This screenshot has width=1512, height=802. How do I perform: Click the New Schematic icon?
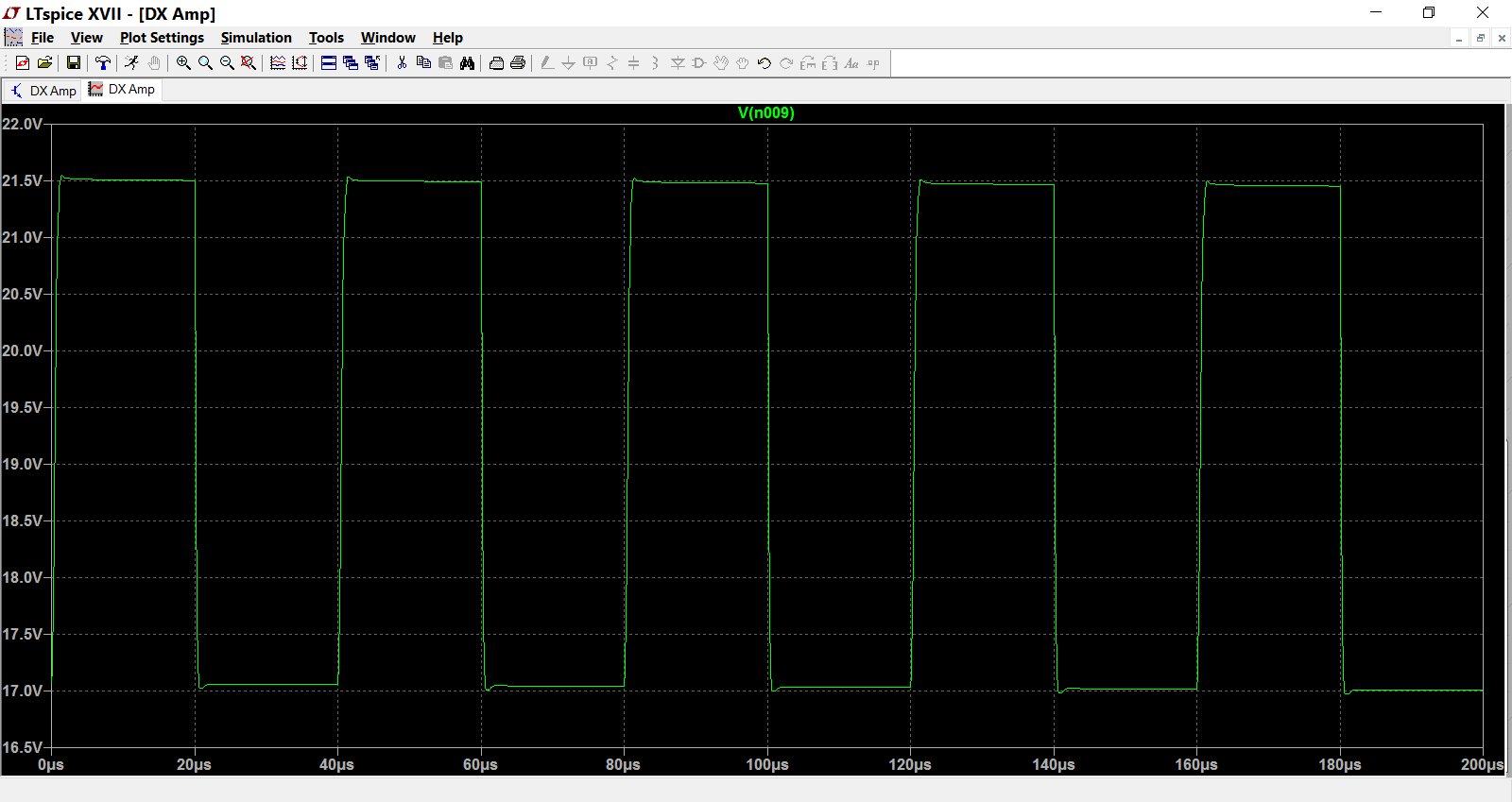[x=23, y=63]
